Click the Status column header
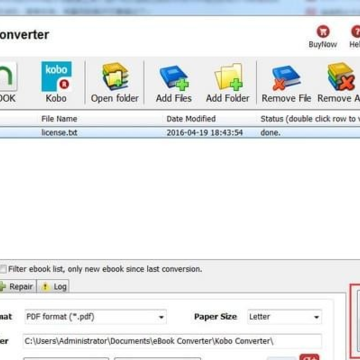 [x=308, y=119]
